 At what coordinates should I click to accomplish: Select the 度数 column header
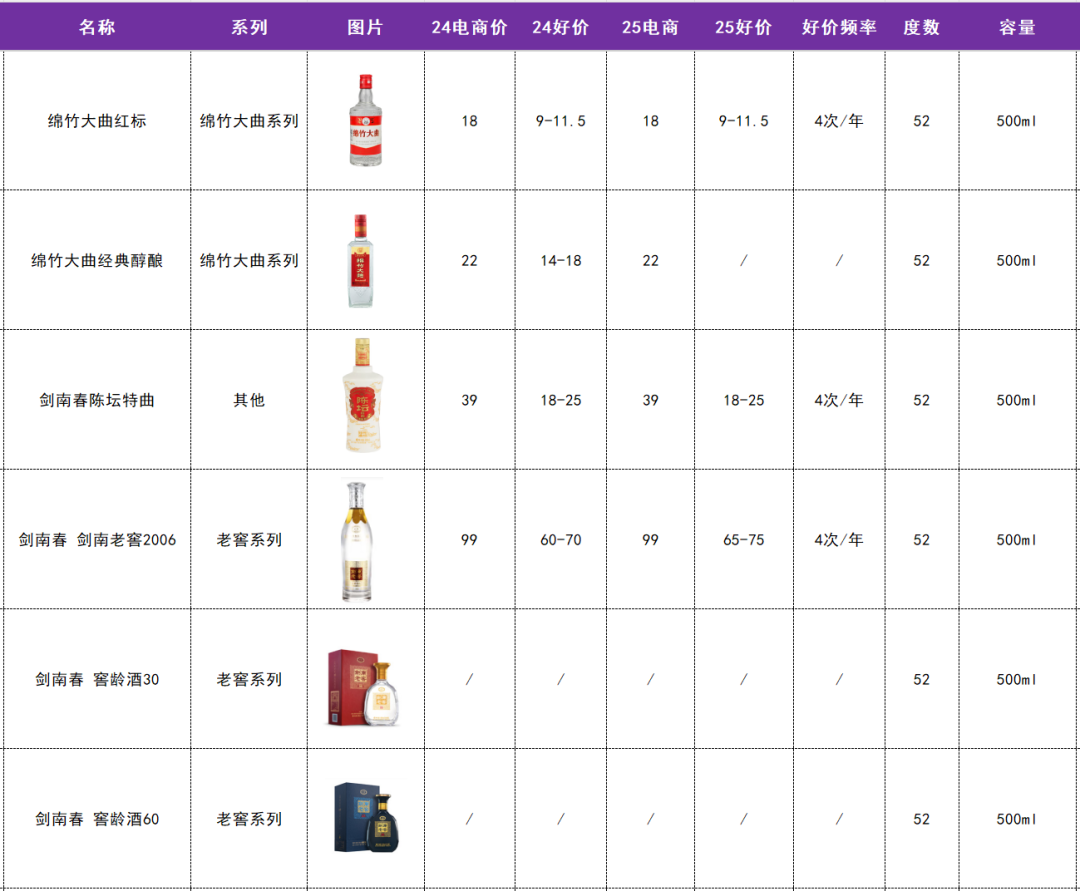coord(922,27)
